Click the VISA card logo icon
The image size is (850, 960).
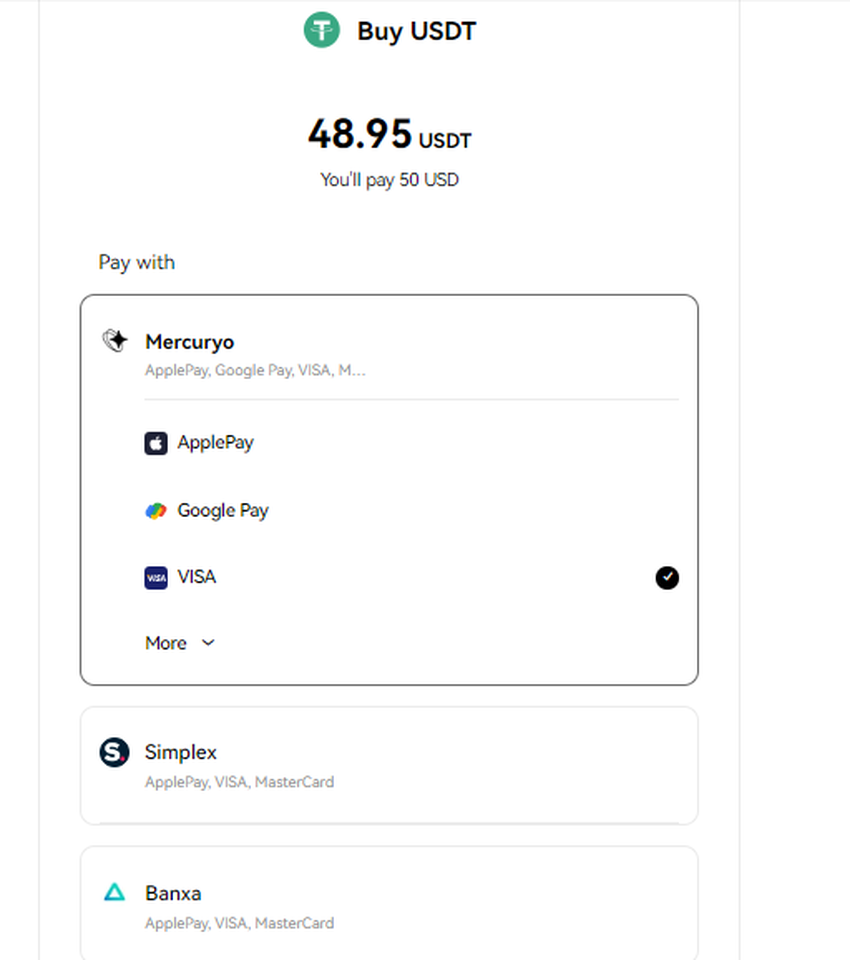coord(155,577)
